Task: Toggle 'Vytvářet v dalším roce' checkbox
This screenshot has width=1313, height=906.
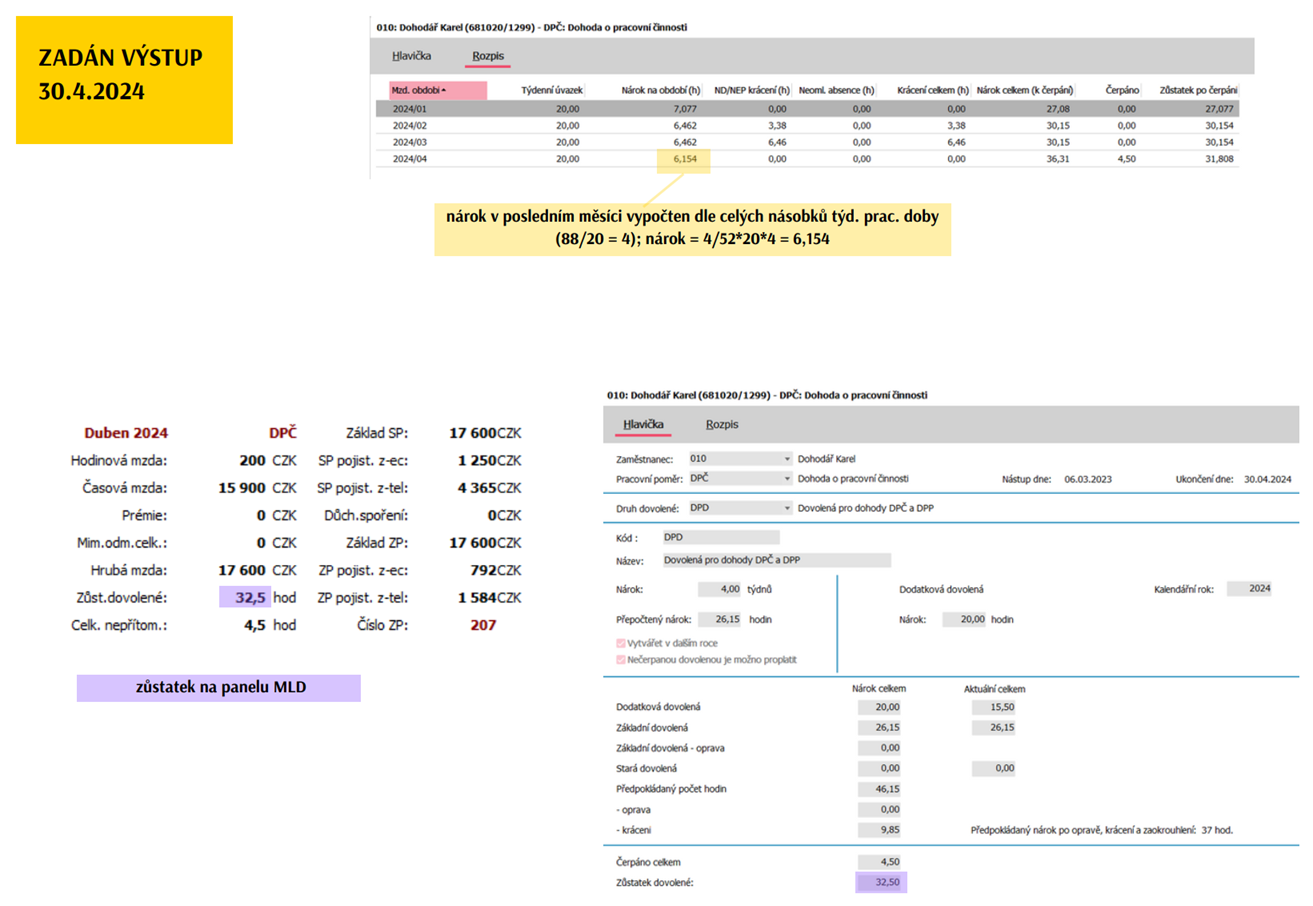Action: click(x=622, y=642)
